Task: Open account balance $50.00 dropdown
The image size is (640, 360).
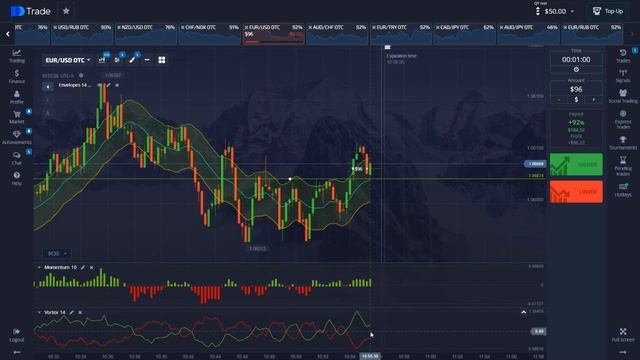Action: [x=559, y=11]
